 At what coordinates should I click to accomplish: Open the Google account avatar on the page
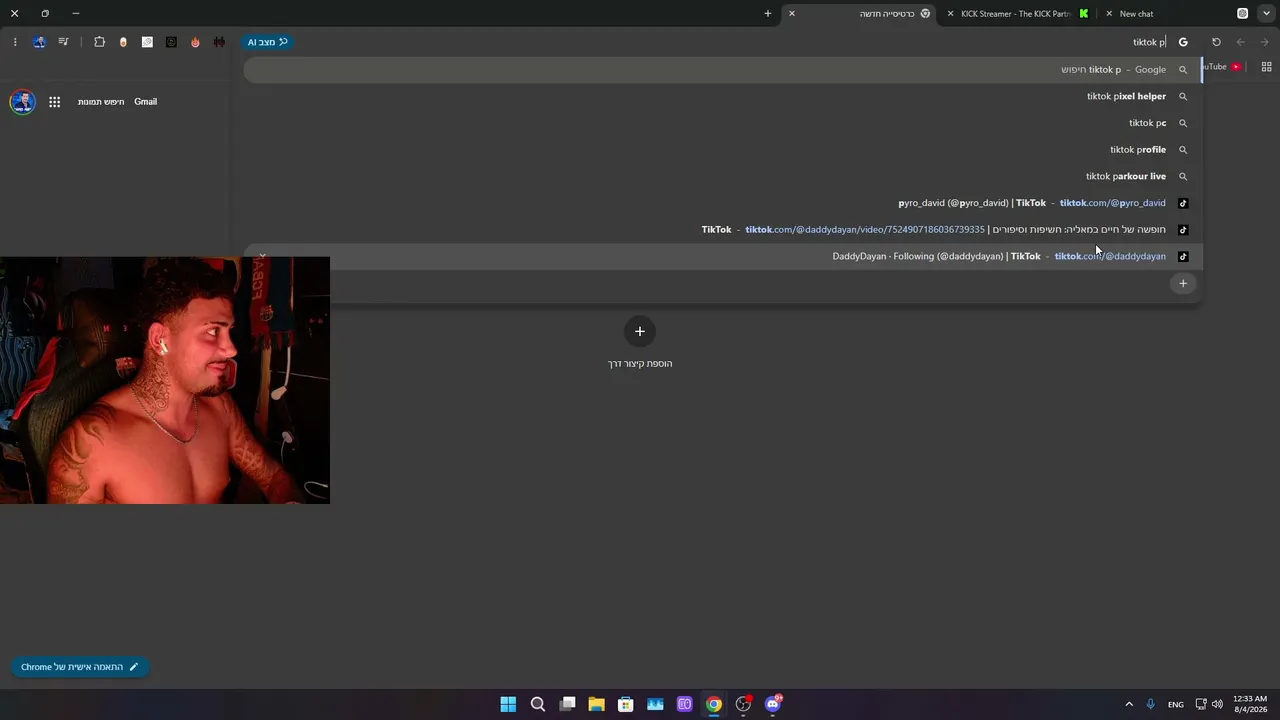[x=22, y=102]
